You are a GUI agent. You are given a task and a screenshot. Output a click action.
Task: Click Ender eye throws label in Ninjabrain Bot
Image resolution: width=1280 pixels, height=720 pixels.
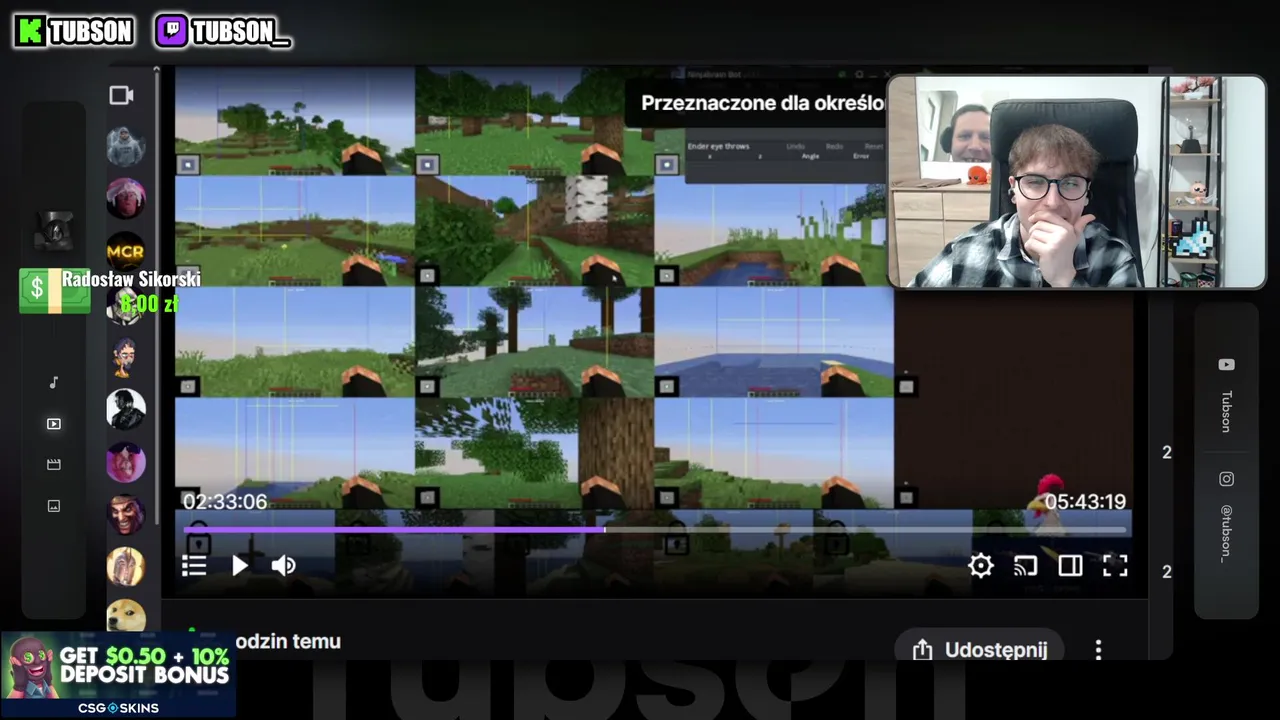point(718,146)
